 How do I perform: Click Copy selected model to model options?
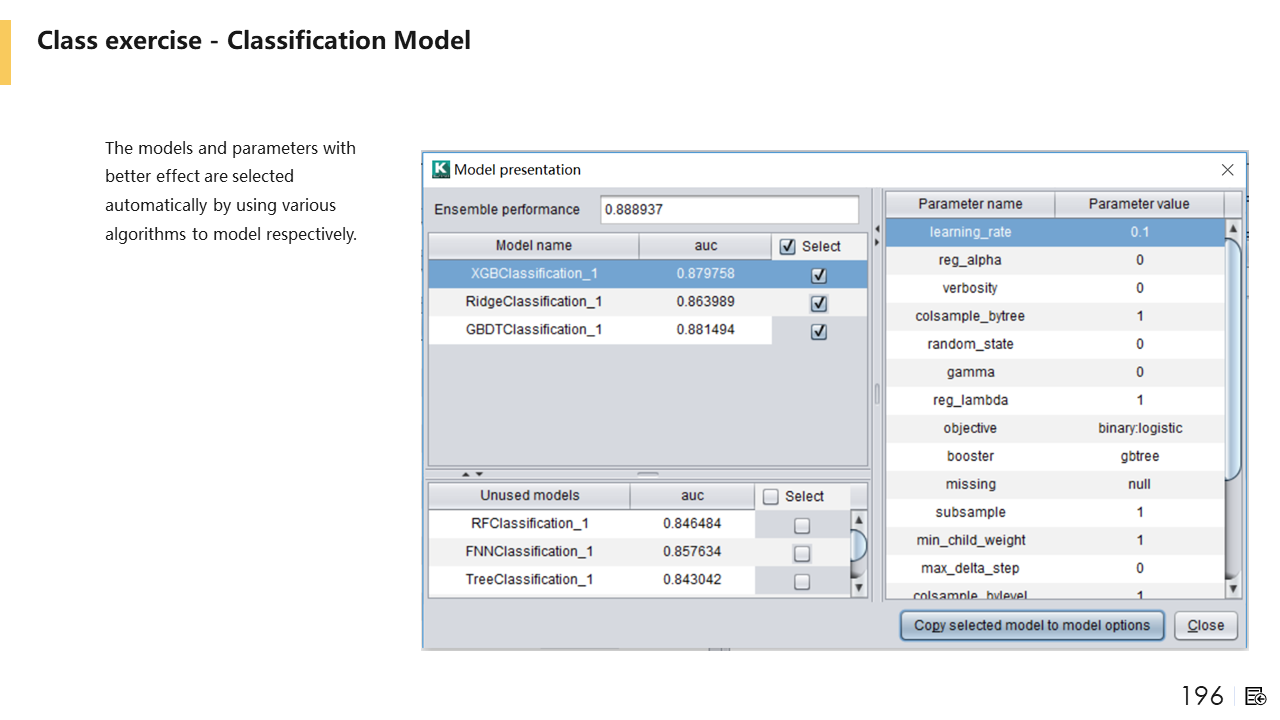point(1032,626)
